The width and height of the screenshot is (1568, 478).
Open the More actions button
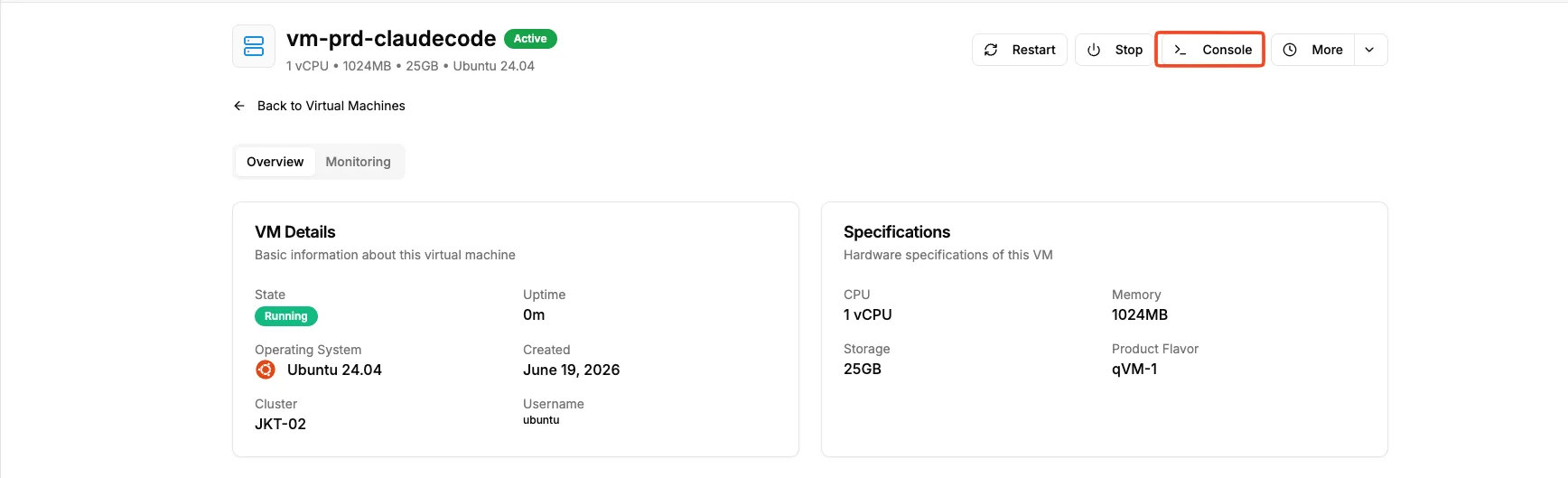pos(1312,50)
